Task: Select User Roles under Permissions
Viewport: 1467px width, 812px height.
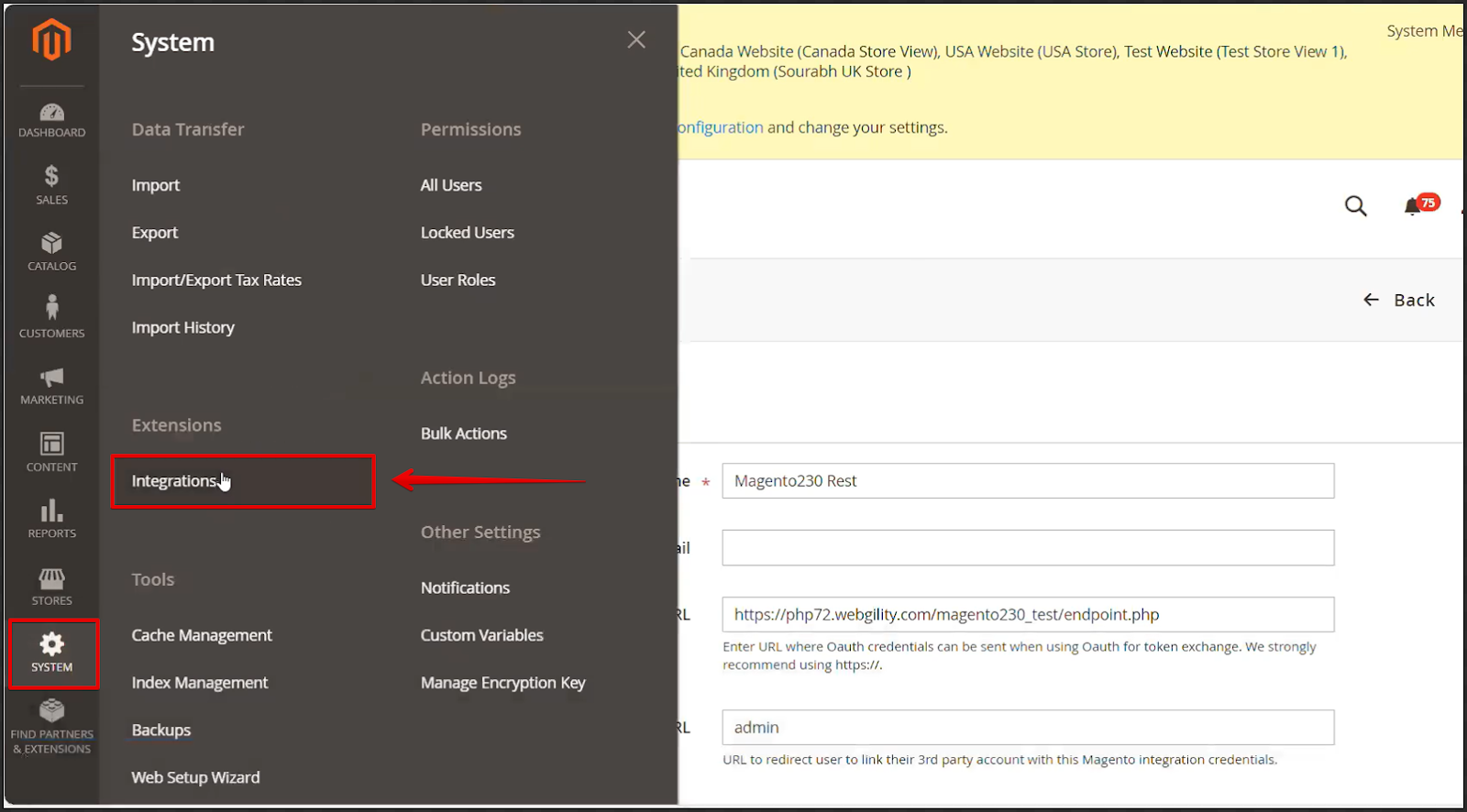Action: 458,280
